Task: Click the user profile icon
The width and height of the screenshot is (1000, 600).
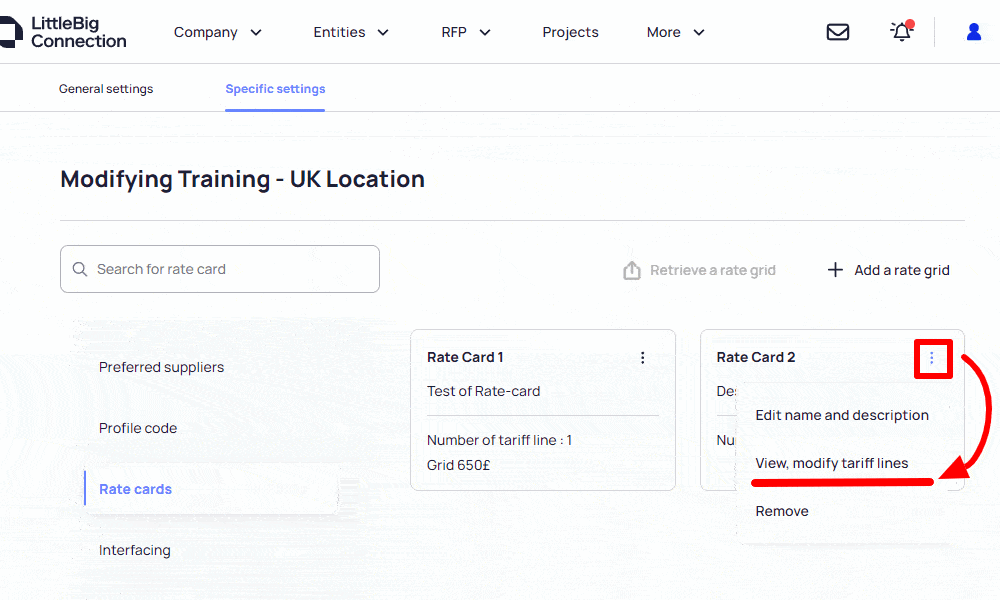Action: (x=973, y=31)
